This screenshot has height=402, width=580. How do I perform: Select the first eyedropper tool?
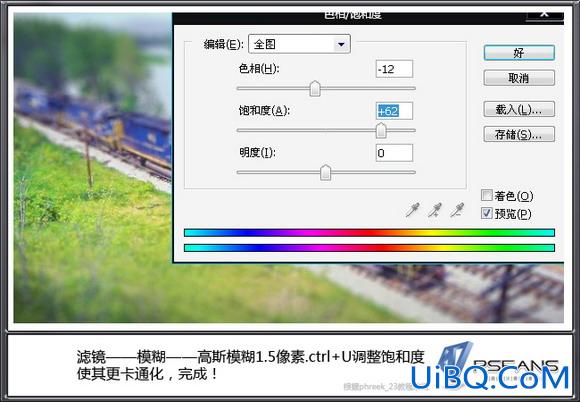click(412, 209)
